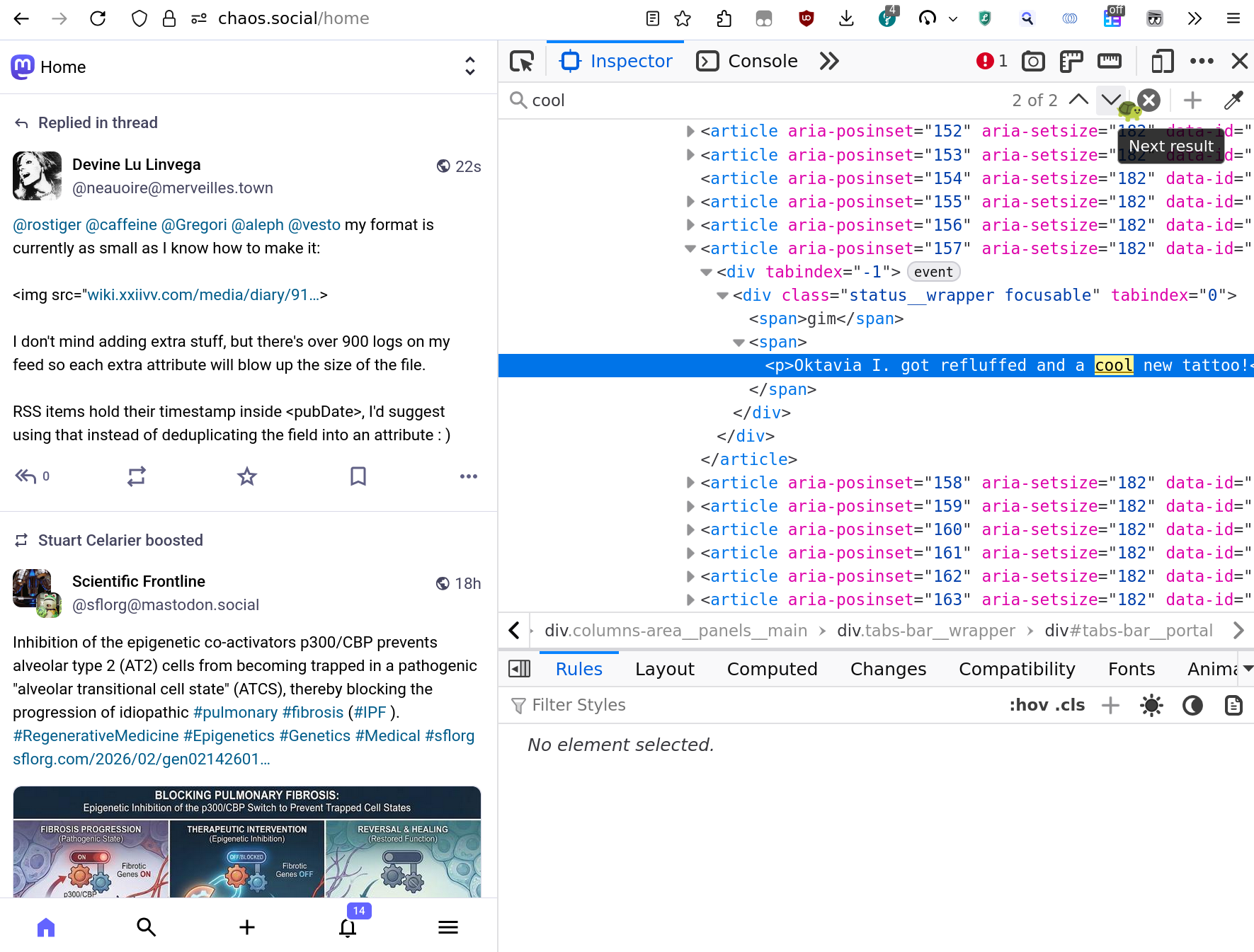Expand article with aria-posinset 158
The height and width of the screenshot is (952, 1254).
(x=690, y=483)
